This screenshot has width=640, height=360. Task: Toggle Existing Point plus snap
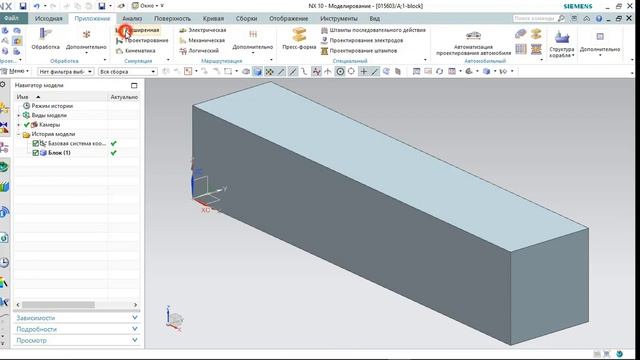[363, 71]
